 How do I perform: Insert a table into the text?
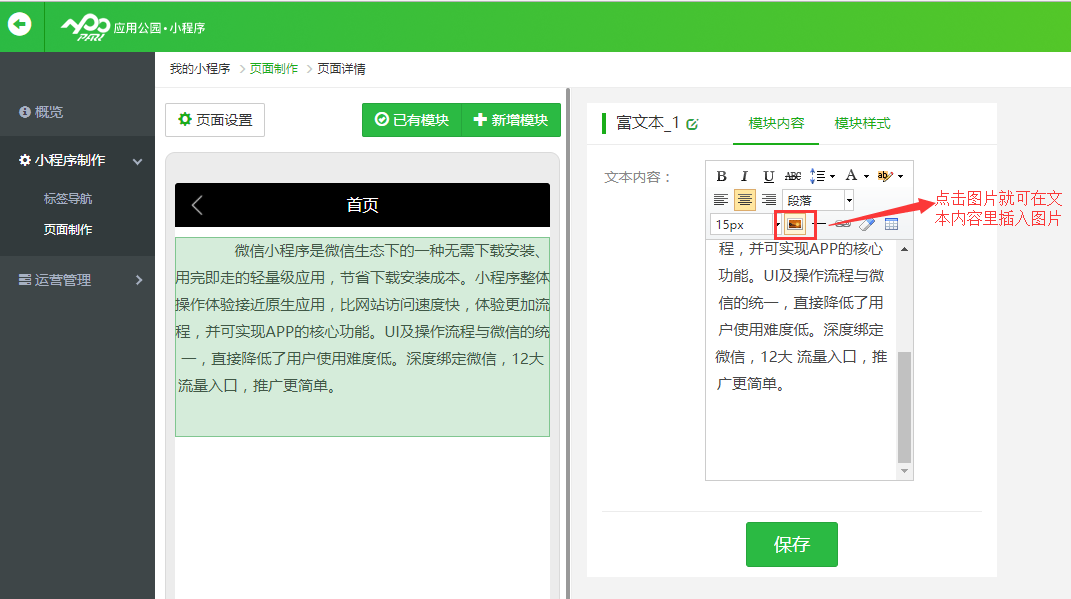(x=891, y=224)
